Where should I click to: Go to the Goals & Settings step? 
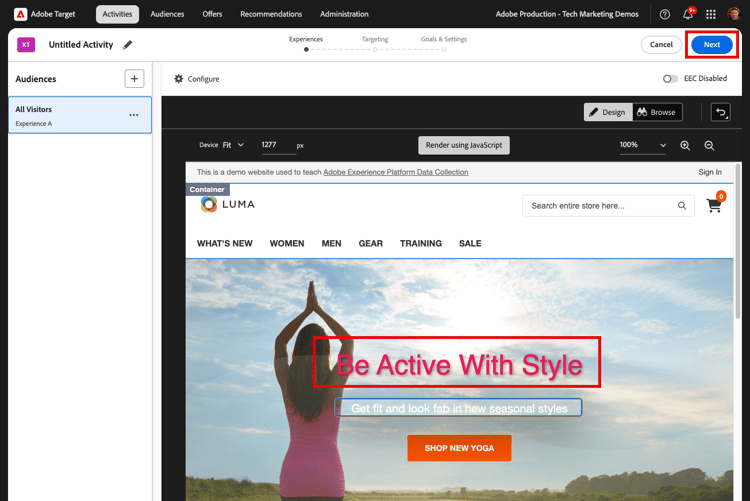(444, 43)
